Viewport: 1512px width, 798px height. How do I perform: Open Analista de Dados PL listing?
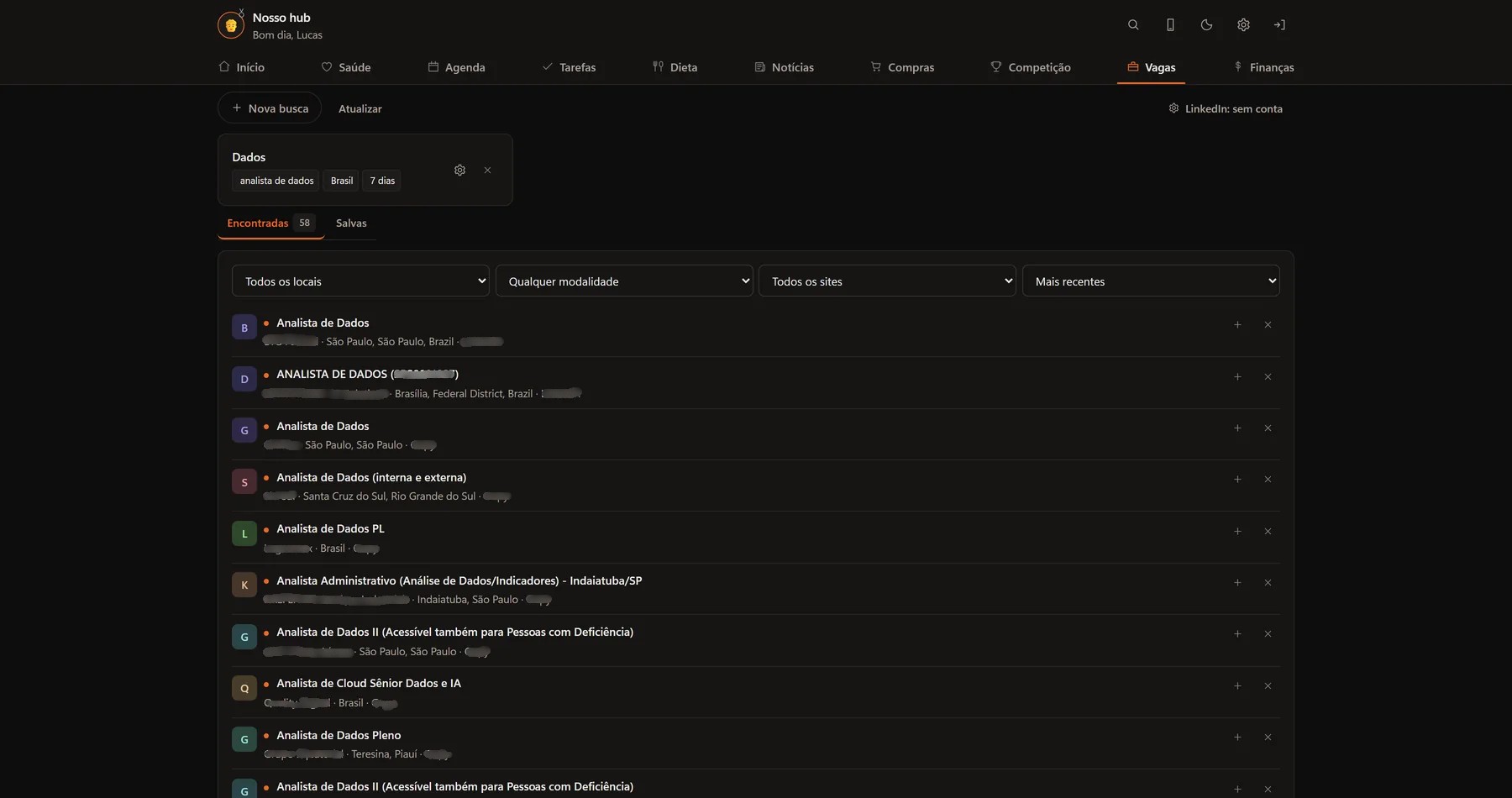(330, 528)
